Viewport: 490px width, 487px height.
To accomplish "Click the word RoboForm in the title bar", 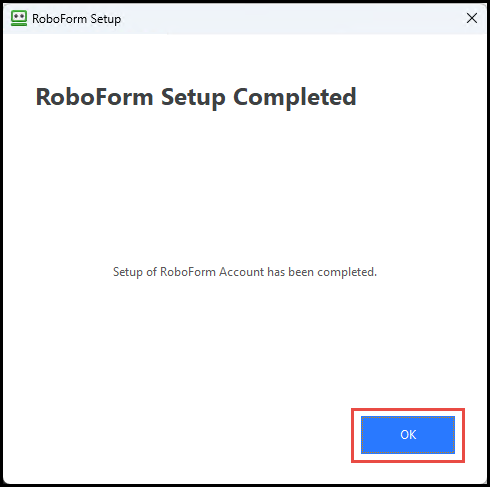I will click(x=59, y=19).
